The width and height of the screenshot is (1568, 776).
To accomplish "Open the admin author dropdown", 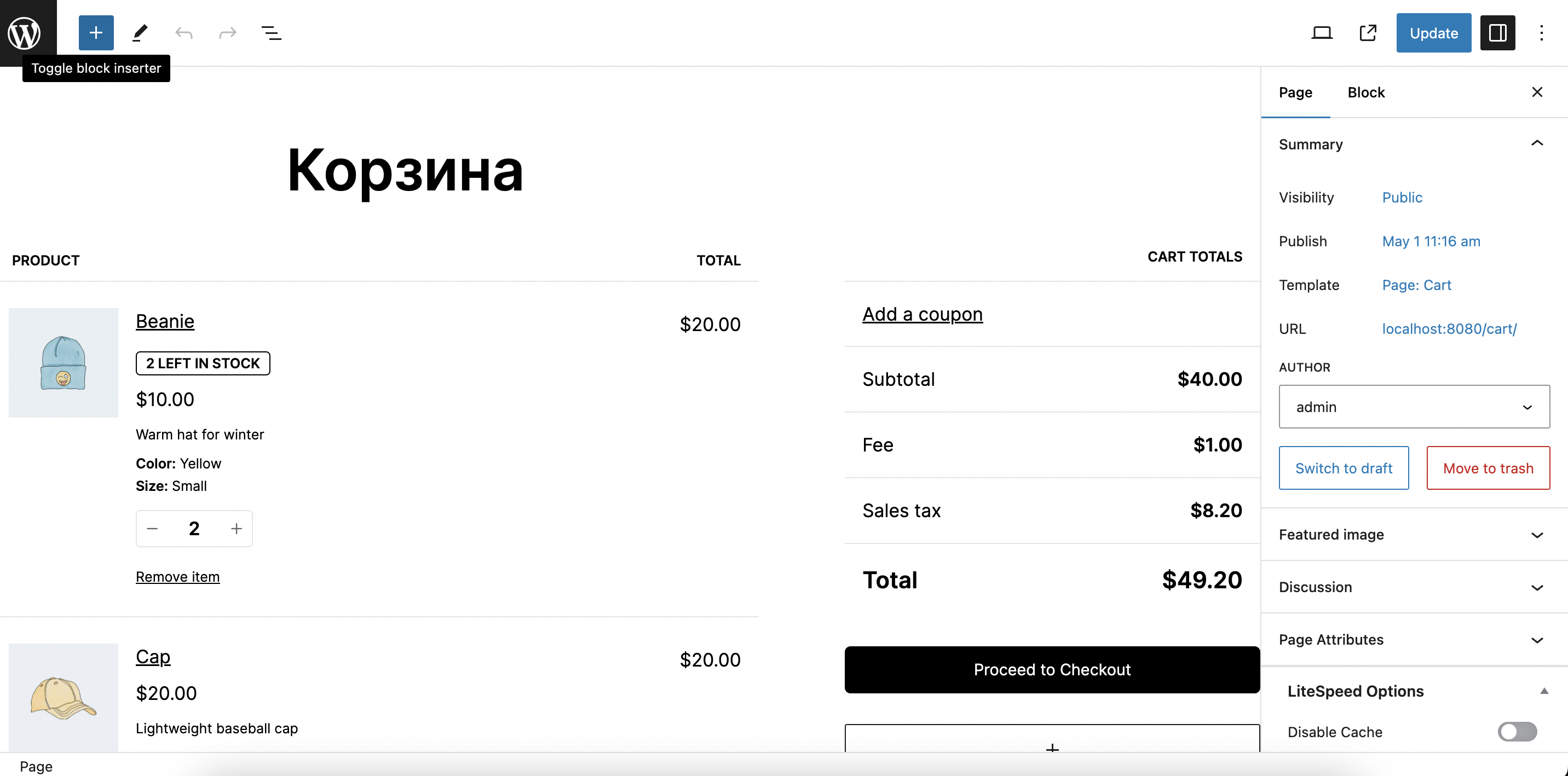I will pyautogui.click(x=1414, y=407).
